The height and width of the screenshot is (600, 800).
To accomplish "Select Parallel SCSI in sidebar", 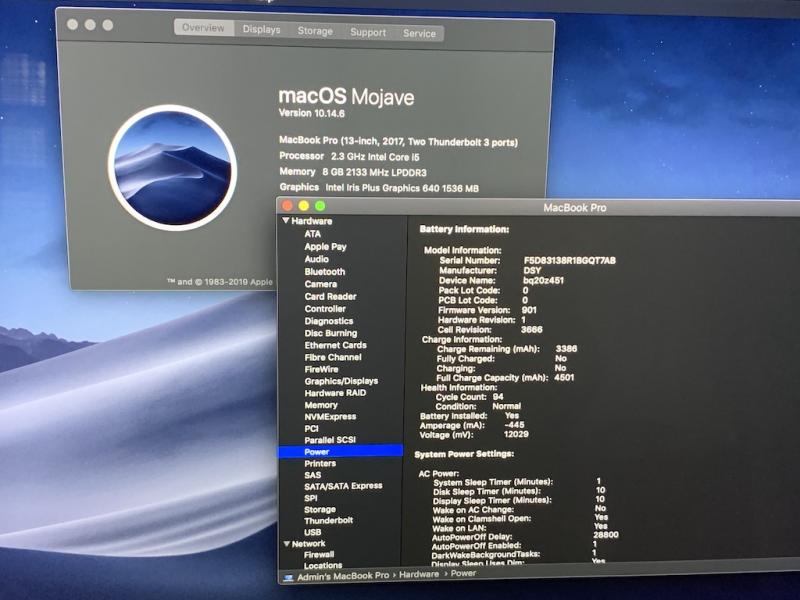I will [330, 440].
